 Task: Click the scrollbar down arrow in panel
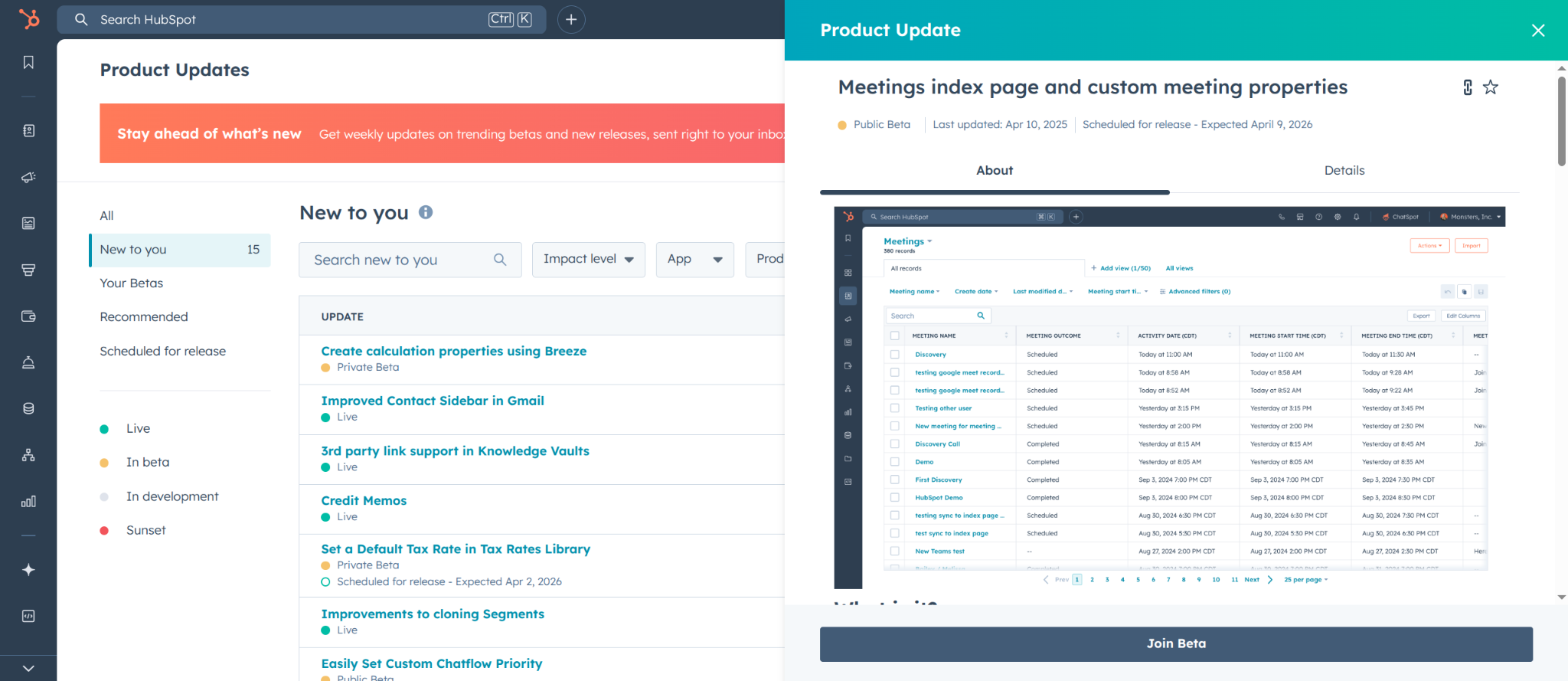(x=1562, y=598)
